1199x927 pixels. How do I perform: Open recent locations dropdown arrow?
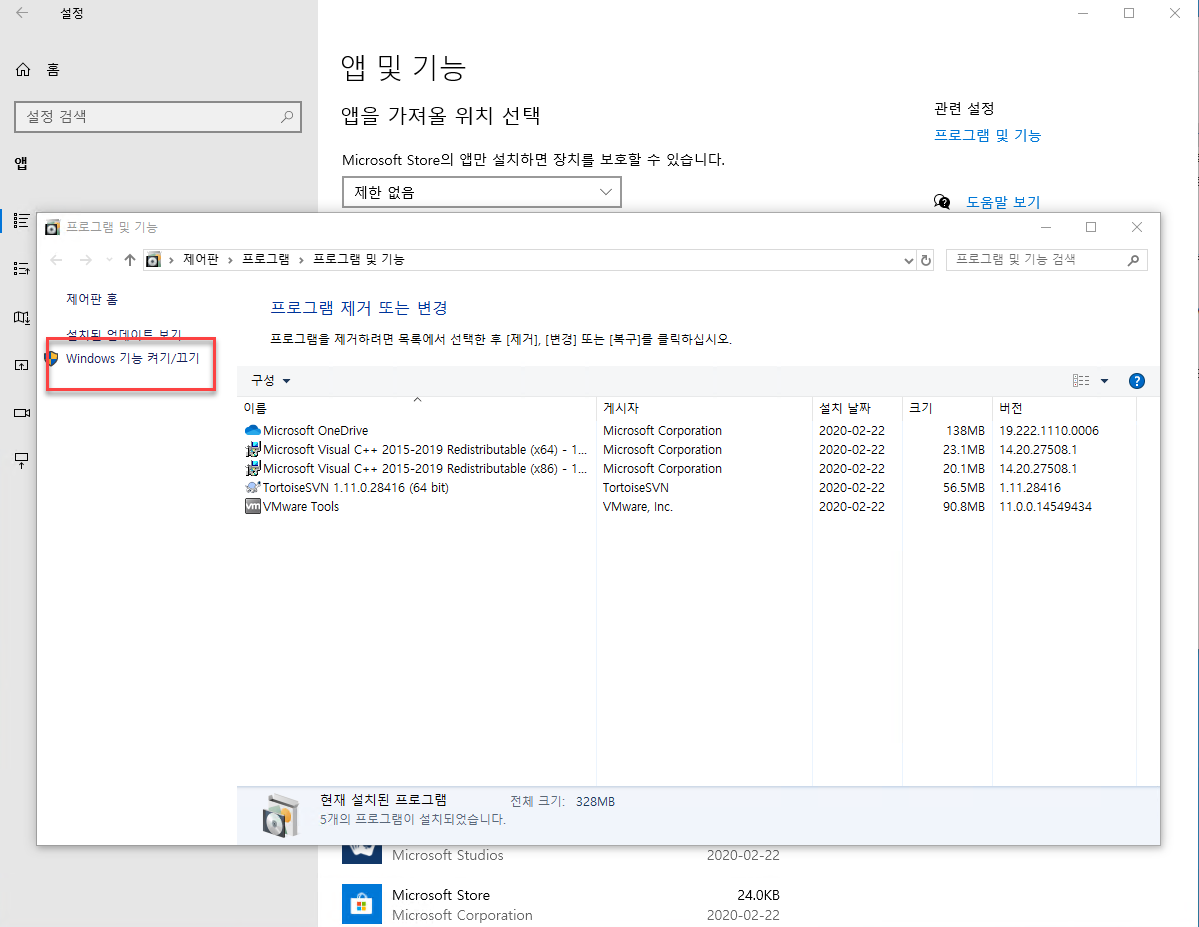(109, 260)
